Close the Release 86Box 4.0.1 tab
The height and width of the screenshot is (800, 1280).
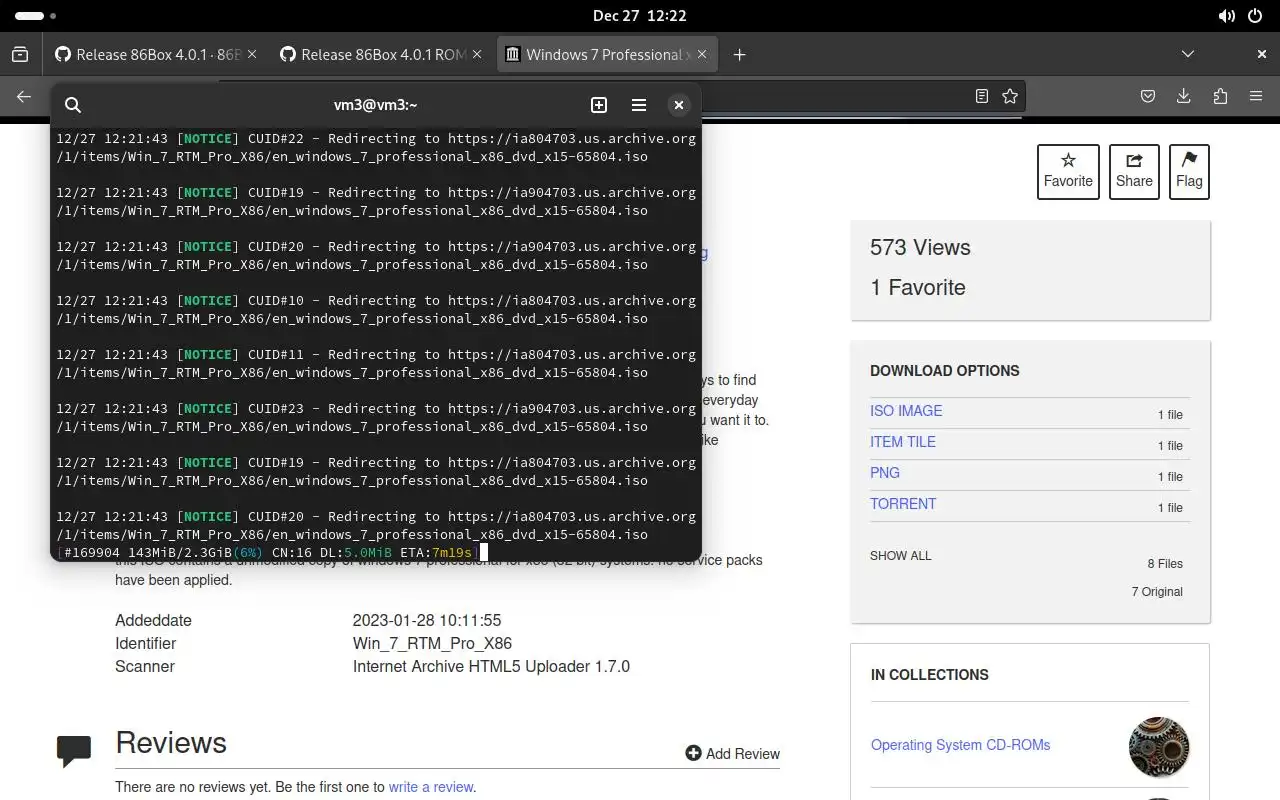252,55
